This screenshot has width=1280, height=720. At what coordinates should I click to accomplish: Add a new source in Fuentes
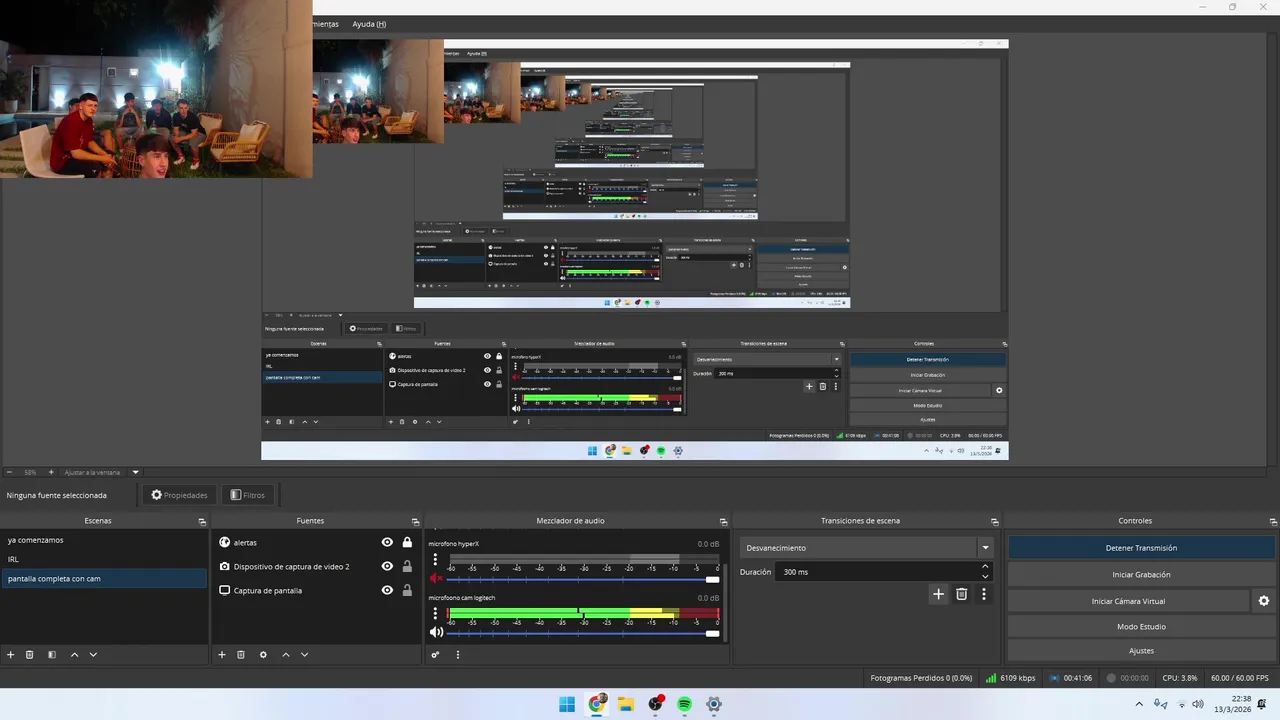click(x=222, y=655)
